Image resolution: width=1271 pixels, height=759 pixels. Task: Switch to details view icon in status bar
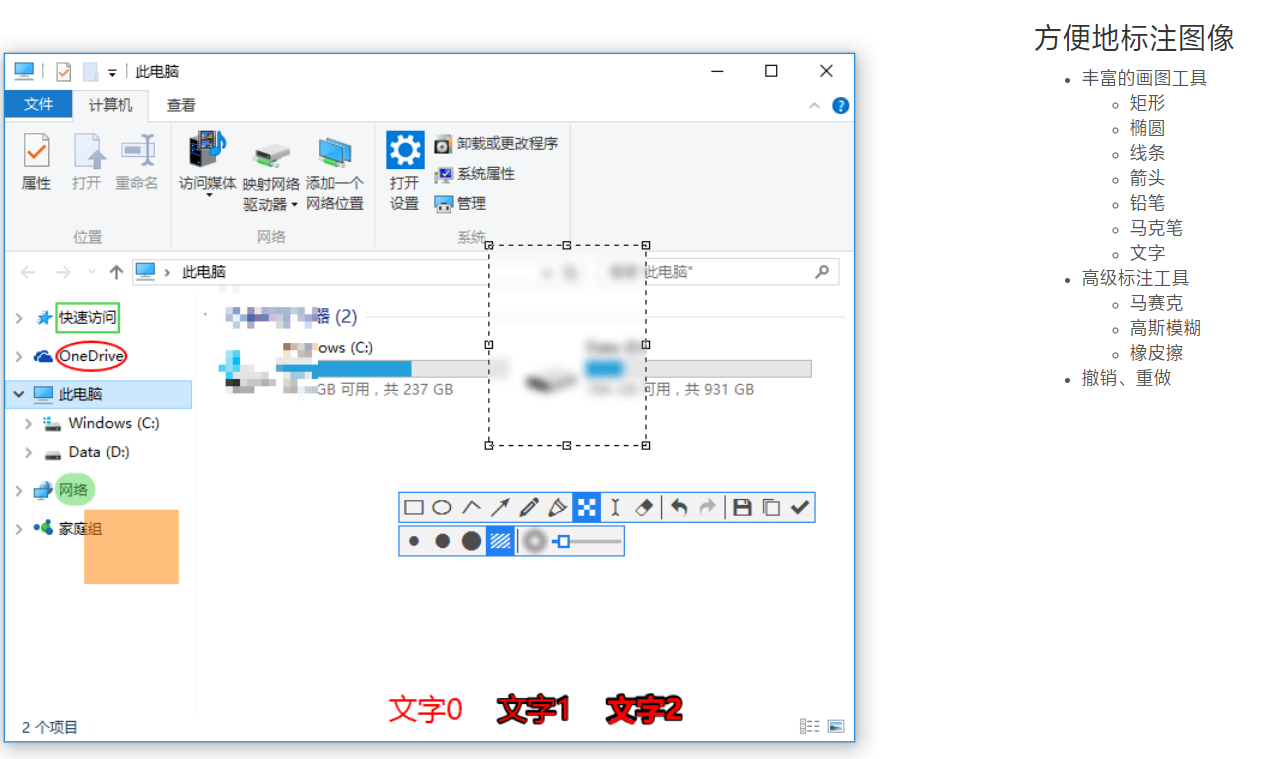(x=810, y=727)
